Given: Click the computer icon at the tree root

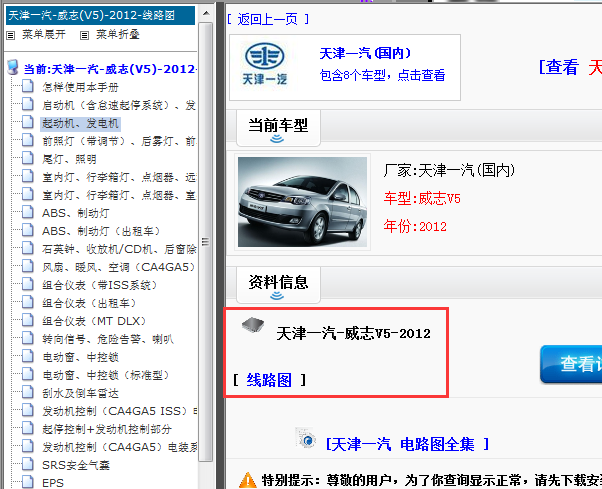Looking at the screenshot, I should point(13,68).
